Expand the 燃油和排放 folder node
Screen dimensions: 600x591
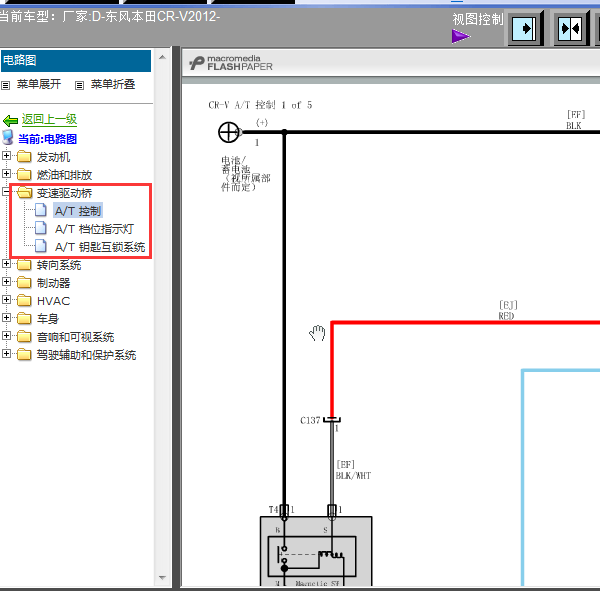(6, 173)
